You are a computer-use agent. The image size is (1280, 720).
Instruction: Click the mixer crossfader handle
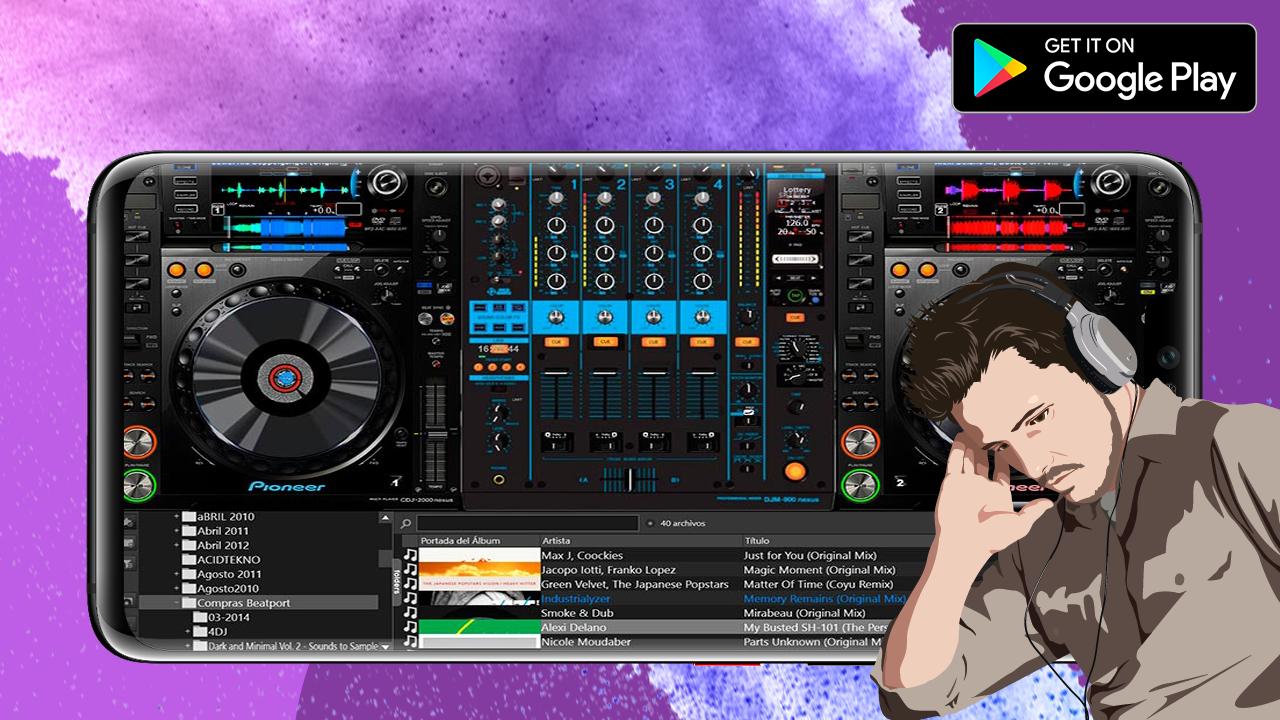pos(630,480)
